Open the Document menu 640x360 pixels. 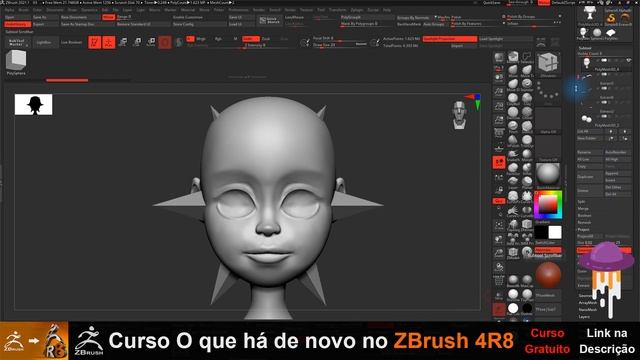(x=55, y=10)
